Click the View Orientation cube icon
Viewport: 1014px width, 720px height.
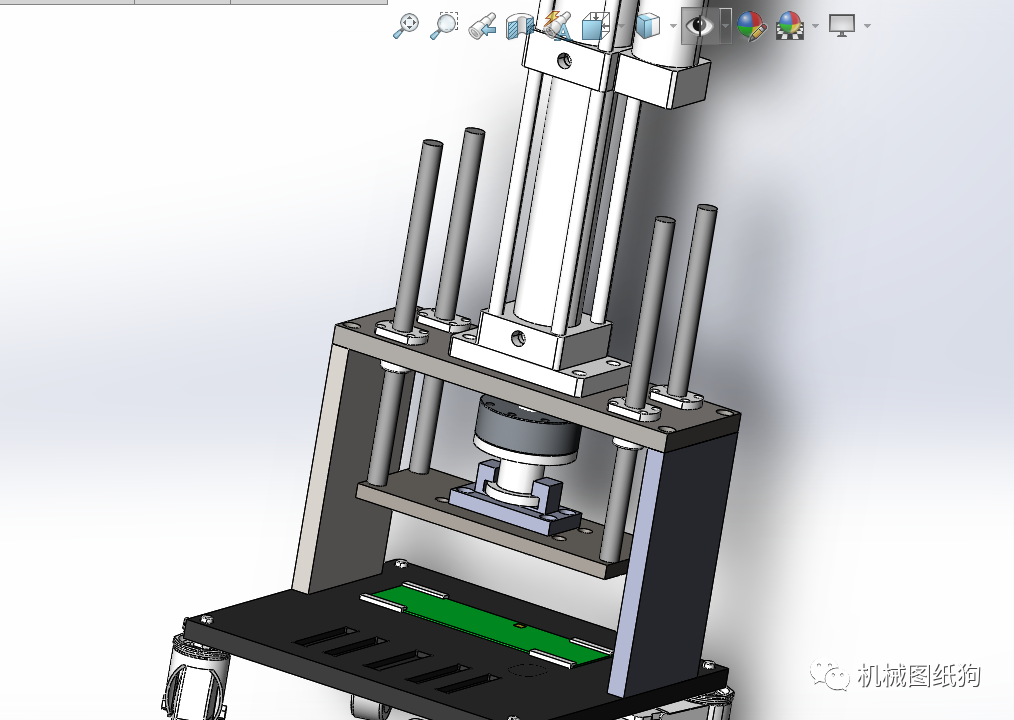click(x=596, y=26)
